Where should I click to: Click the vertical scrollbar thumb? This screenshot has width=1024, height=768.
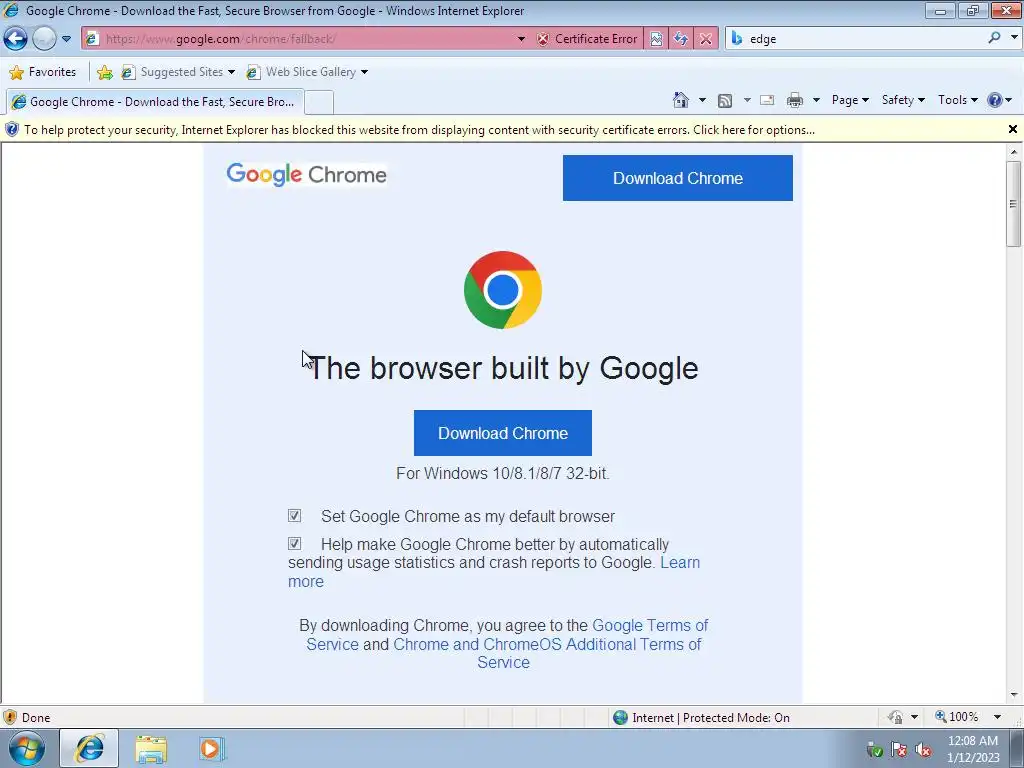pos(1014,204)
